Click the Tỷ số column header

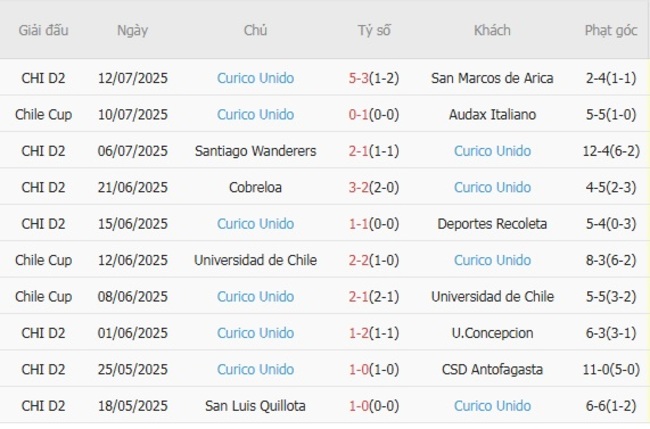coord(374,30)
